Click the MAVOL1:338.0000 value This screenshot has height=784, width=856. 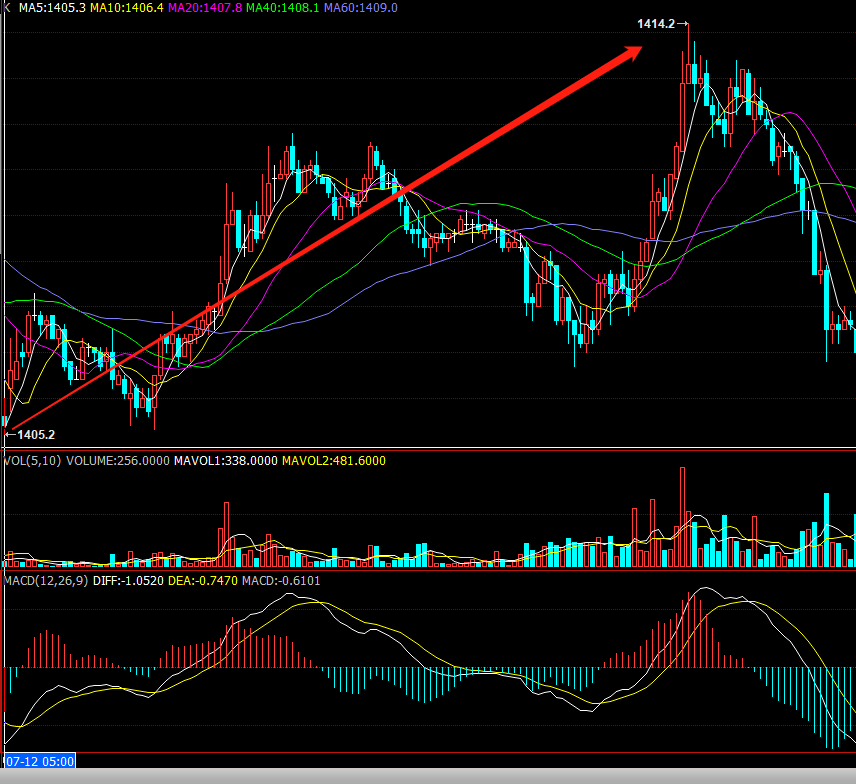pyautogui.click(x=225, y=460)
